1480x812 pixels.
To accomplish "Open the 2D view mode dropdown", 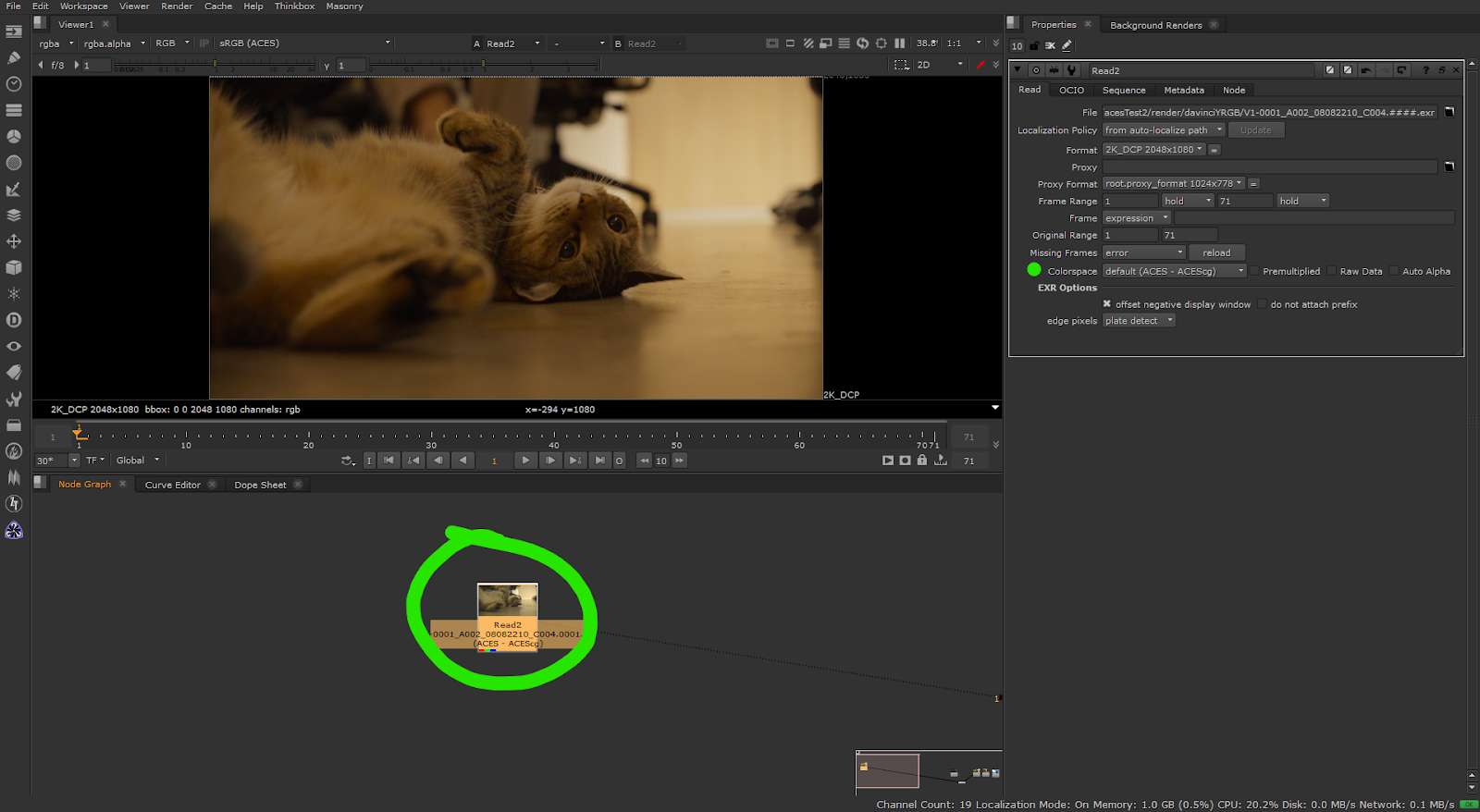I will [x=940, y=65].
